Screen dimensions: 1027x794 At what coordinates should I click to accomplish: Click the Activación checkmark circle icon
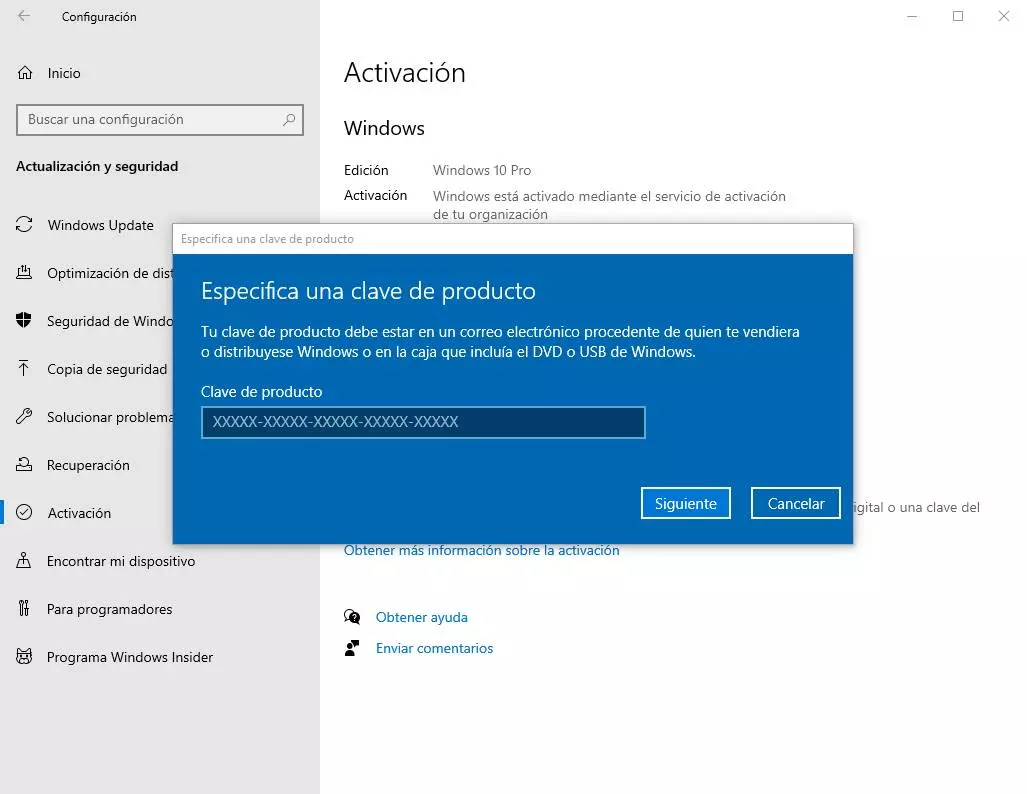24,512
